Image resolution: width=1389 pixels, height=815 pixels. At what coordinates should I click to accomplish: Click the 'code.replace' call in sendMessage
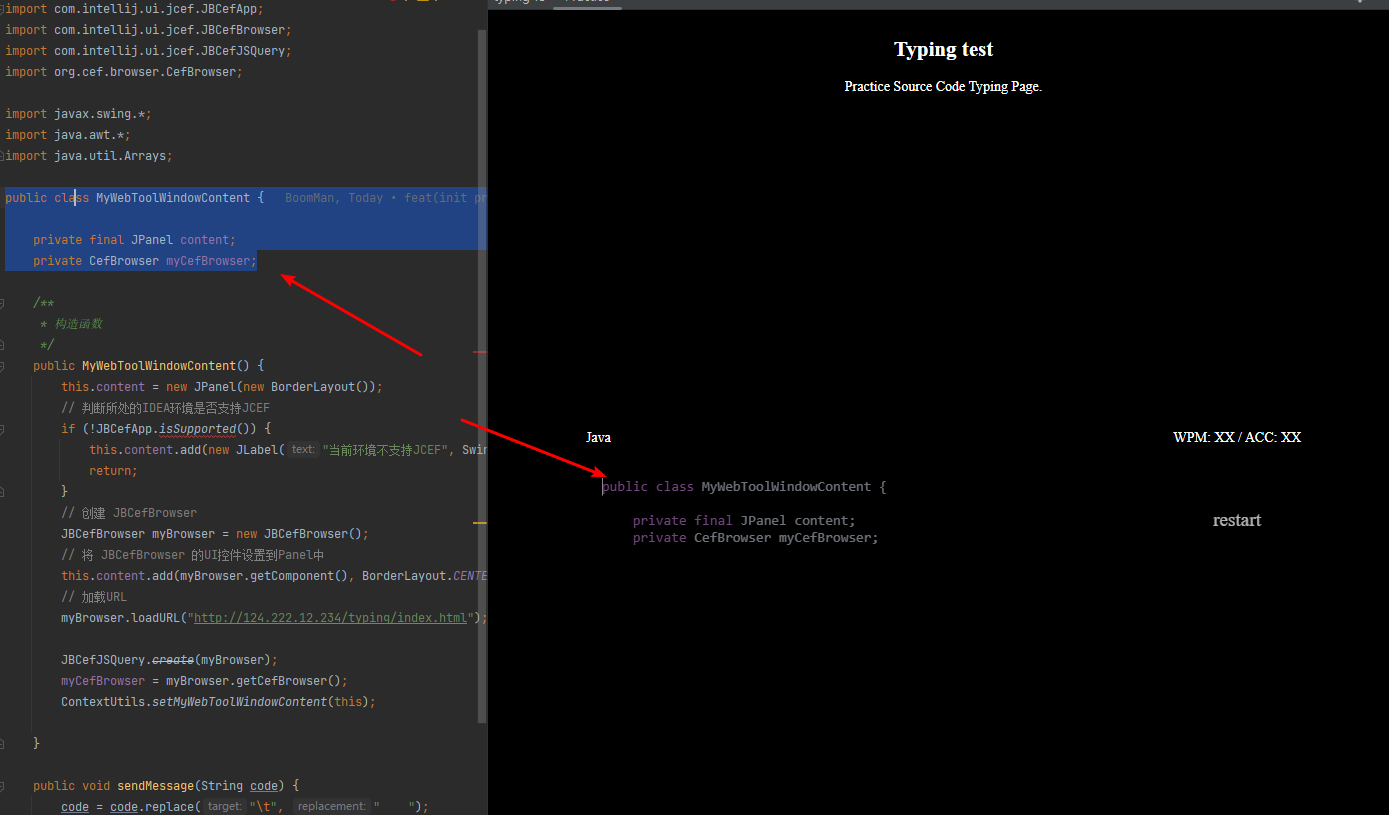pos(155,807)
